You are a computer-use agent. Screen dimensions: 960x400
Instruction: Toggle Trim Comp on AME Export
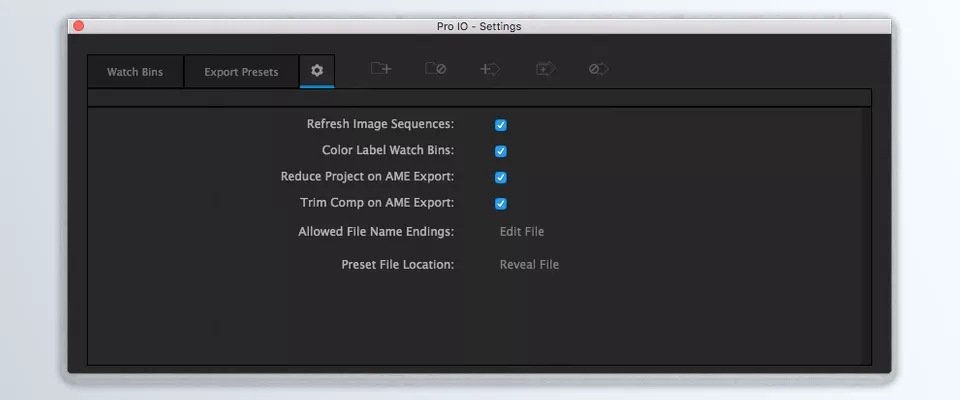[x=501, y=203]
